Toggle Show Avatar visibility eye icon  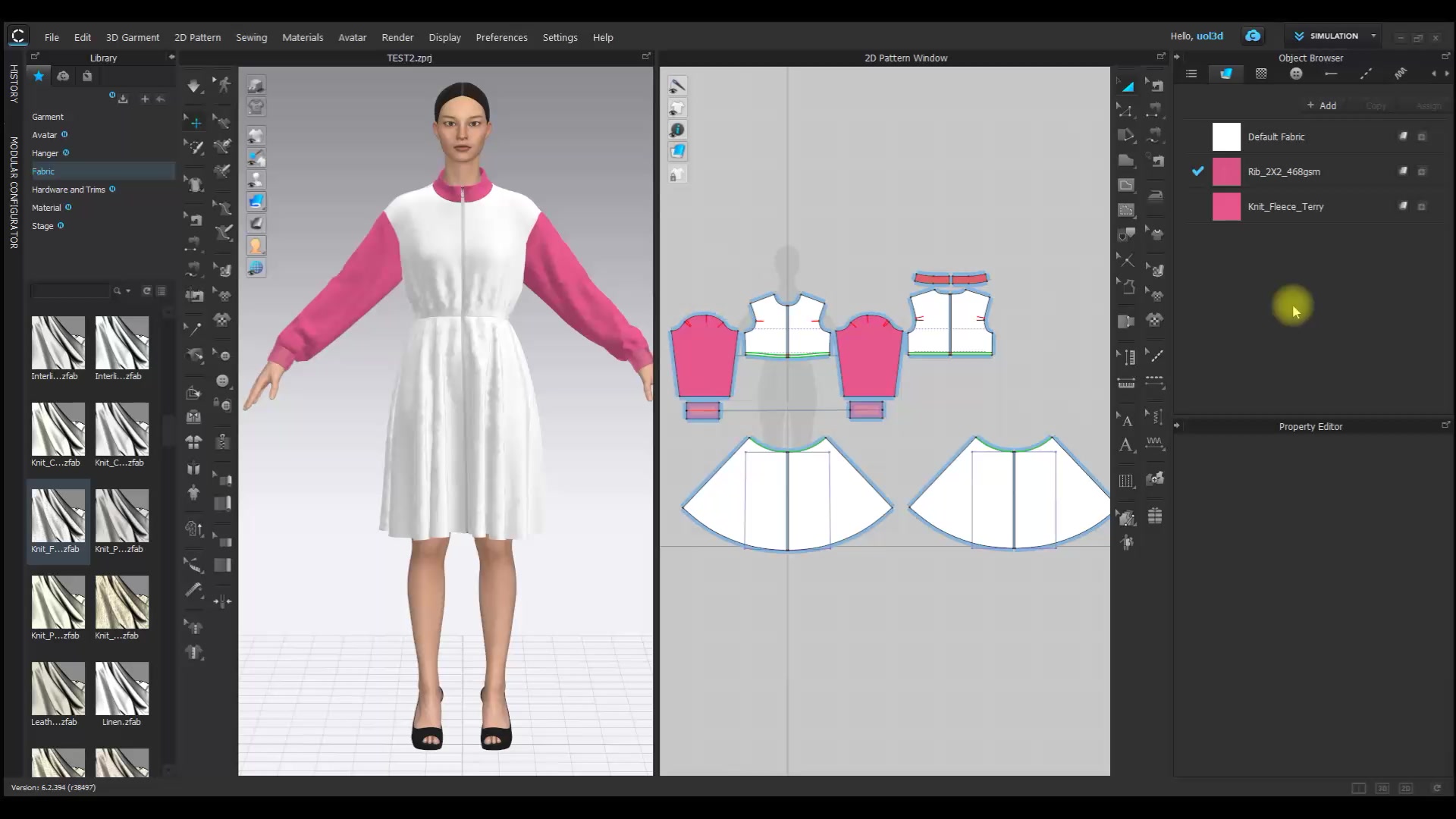pyautogui.click(x=256, y=180)
